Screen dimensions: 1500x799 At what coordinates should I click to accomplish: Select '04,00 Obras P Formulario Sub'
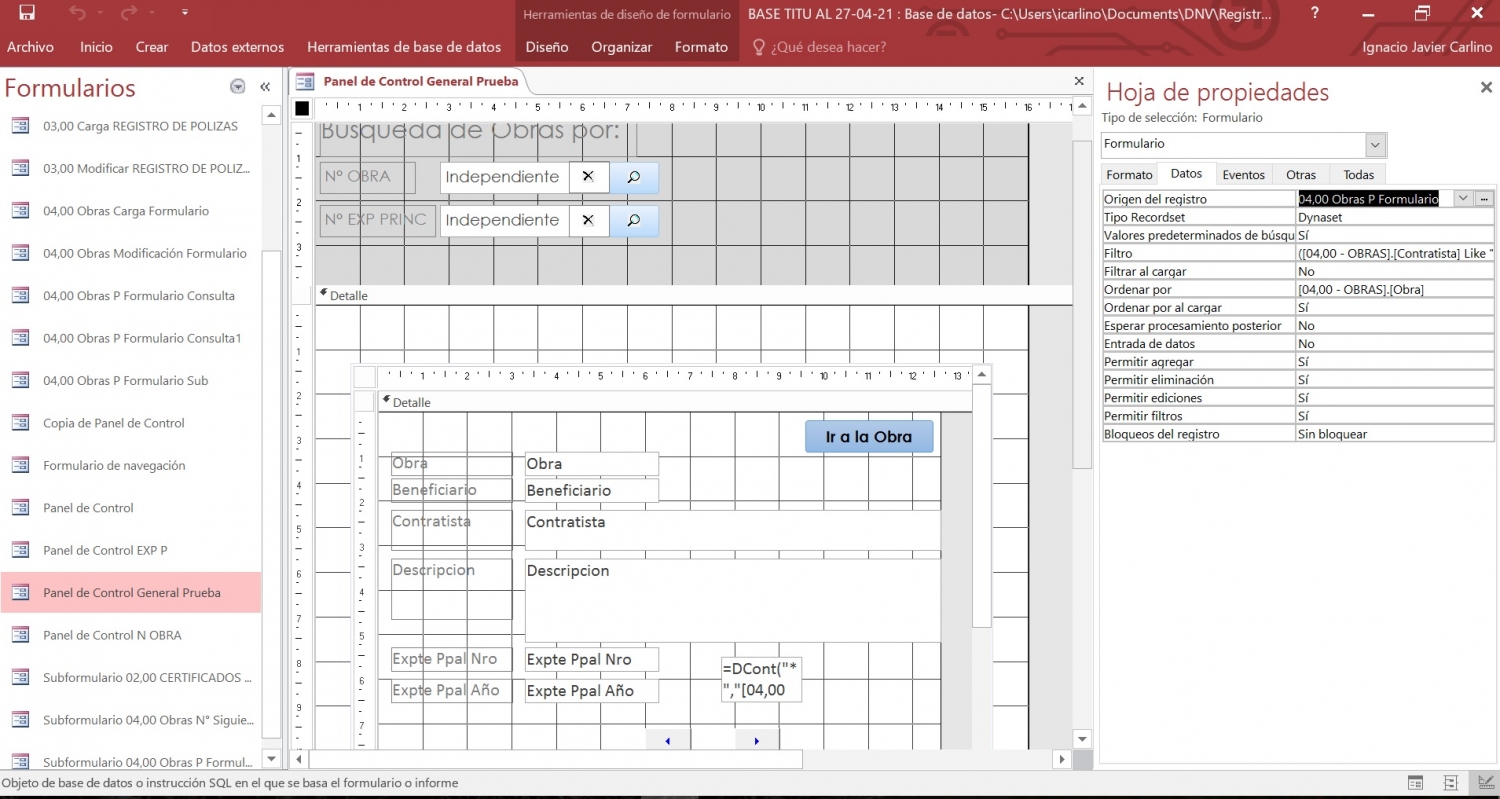[126, 380]
